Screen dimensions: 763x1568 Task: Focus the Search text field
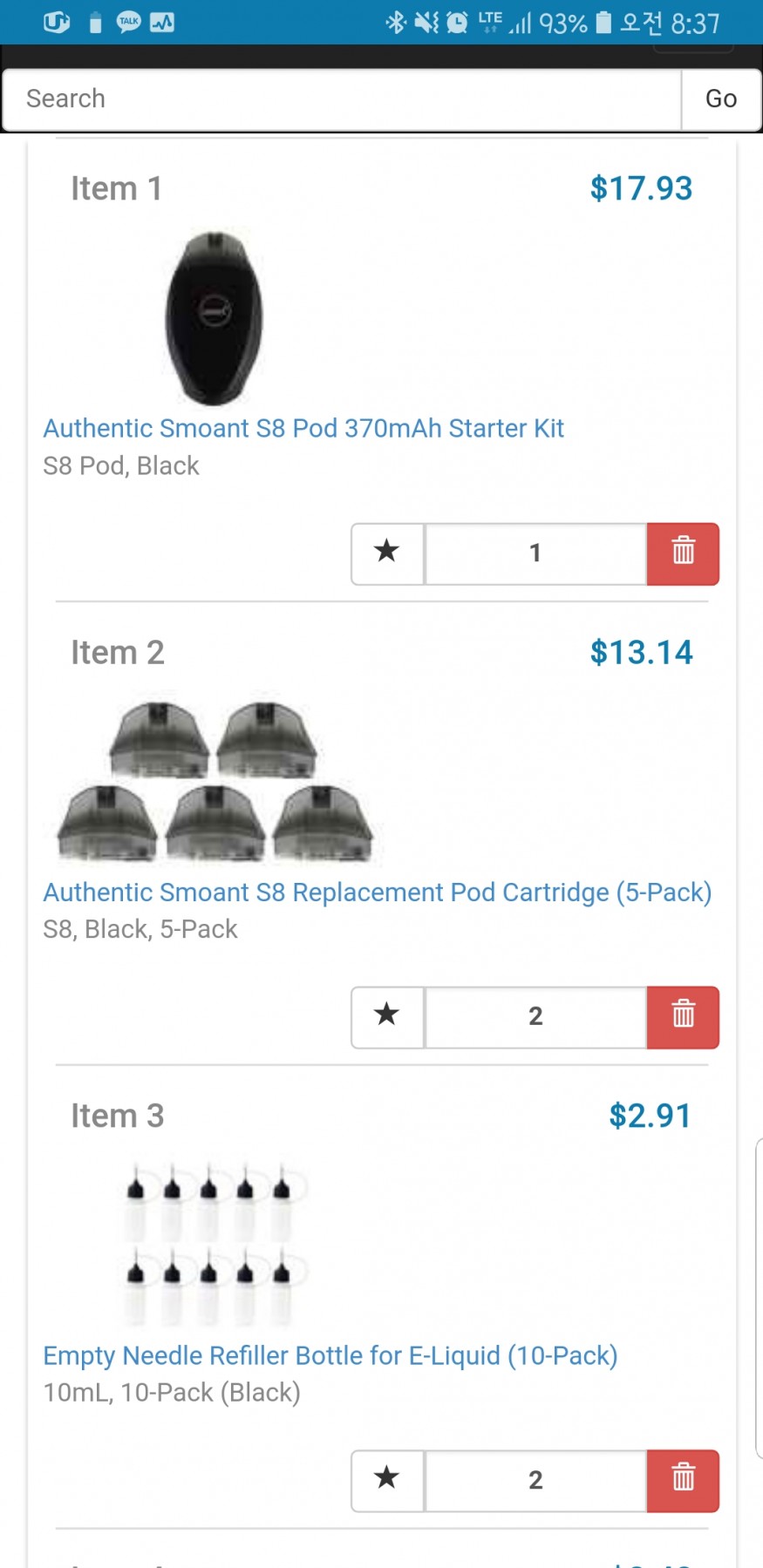pyautogui.click(x=342, y=99)
